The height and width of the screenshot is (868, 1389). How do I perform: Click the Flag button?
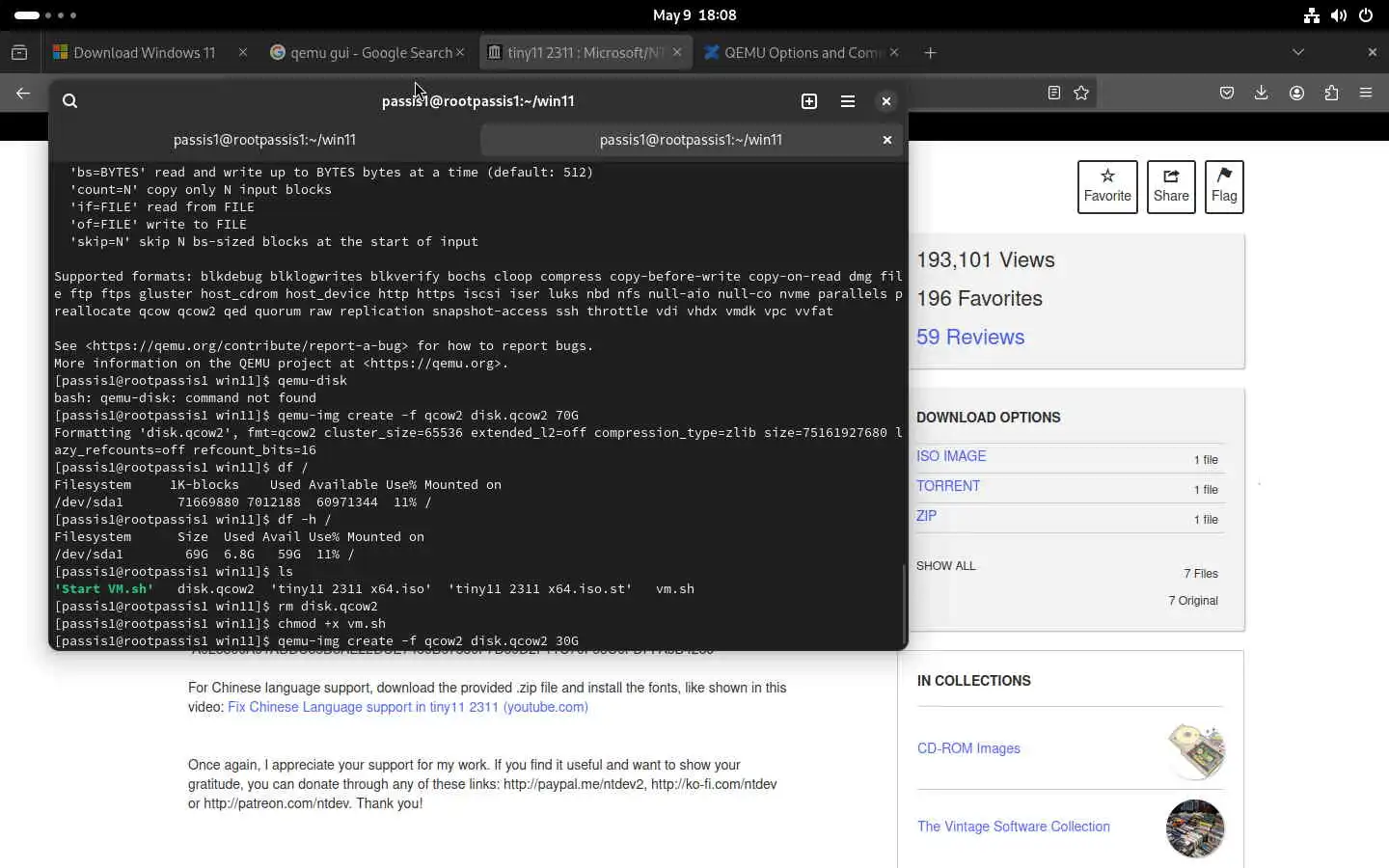pos(1224,186)
